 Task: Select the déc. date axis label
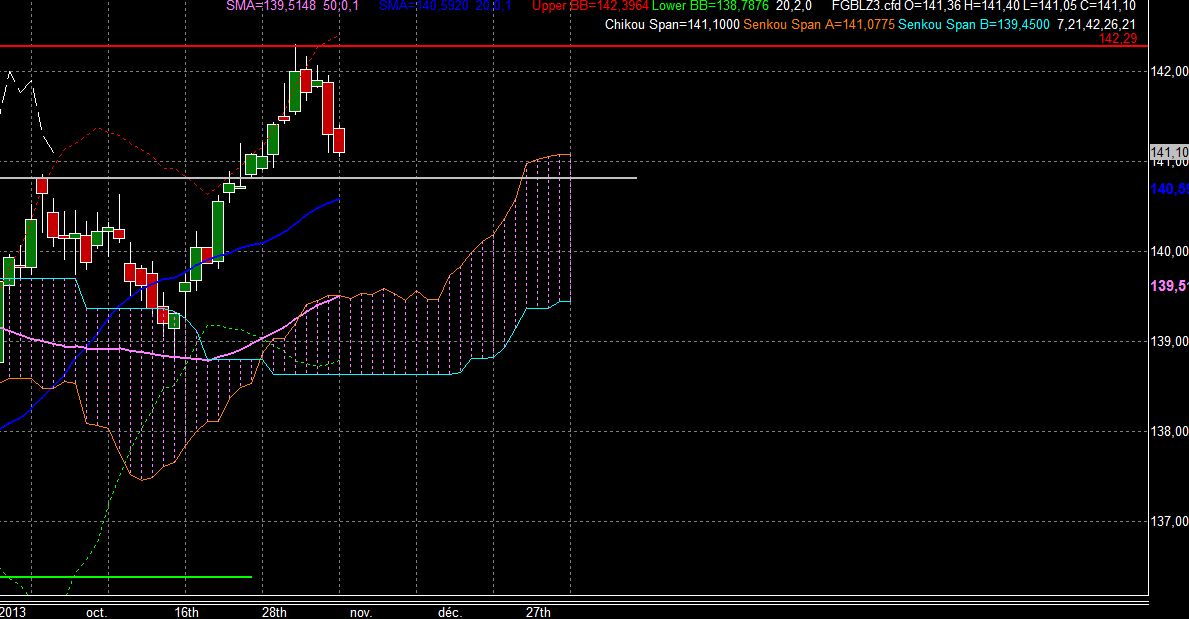point(450,612)
